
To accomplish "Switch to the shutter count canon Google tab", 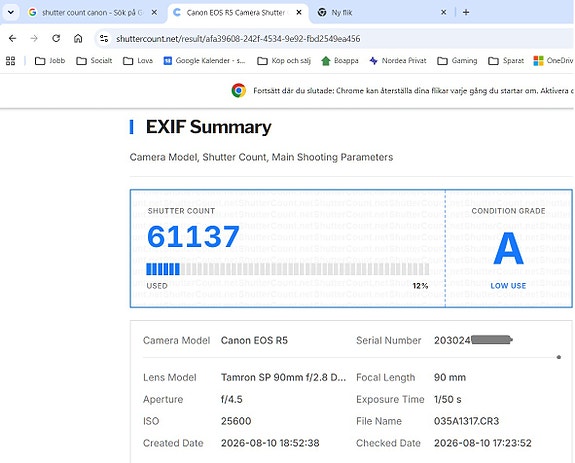I will pyautogui.click(x=88, y=12).
